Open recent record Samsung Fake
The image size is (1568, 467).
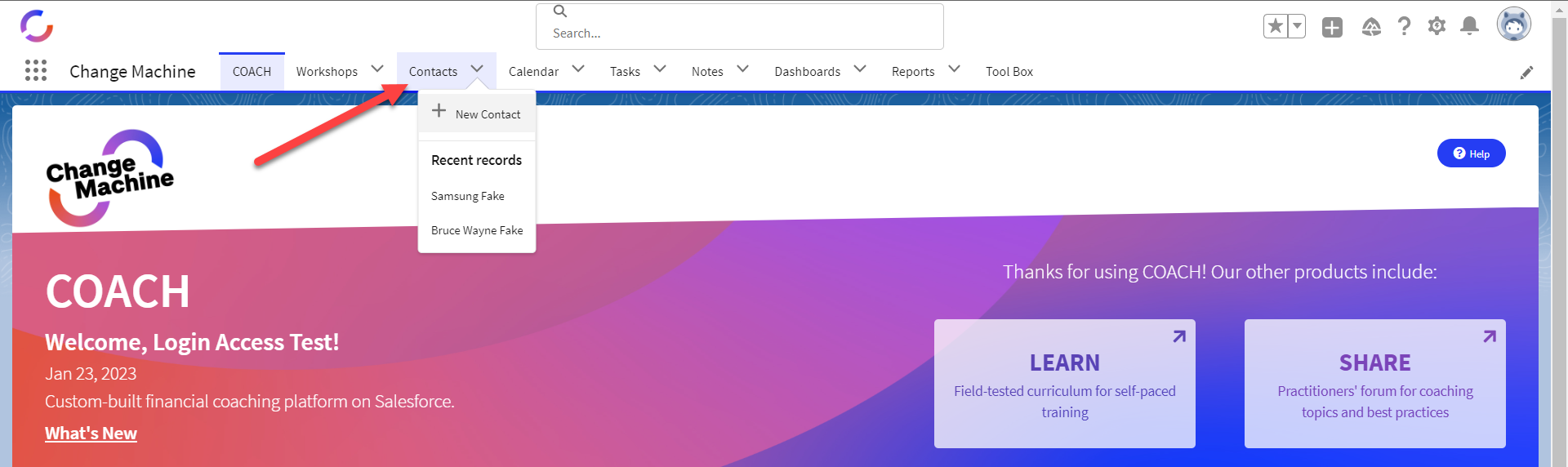pos(468,196)
